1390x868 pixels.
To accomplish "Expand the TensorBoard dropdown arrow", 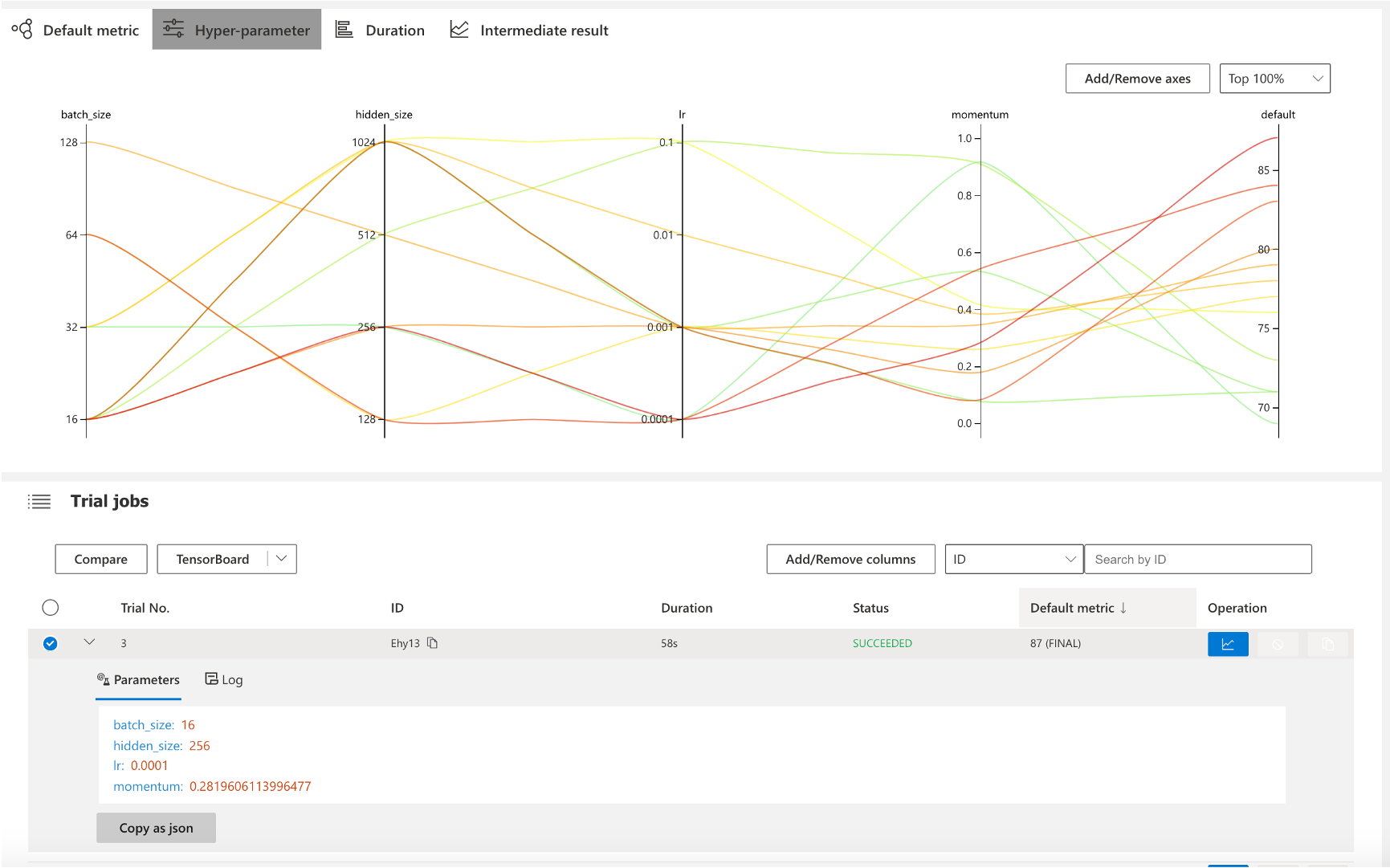I will click(282, 559).
